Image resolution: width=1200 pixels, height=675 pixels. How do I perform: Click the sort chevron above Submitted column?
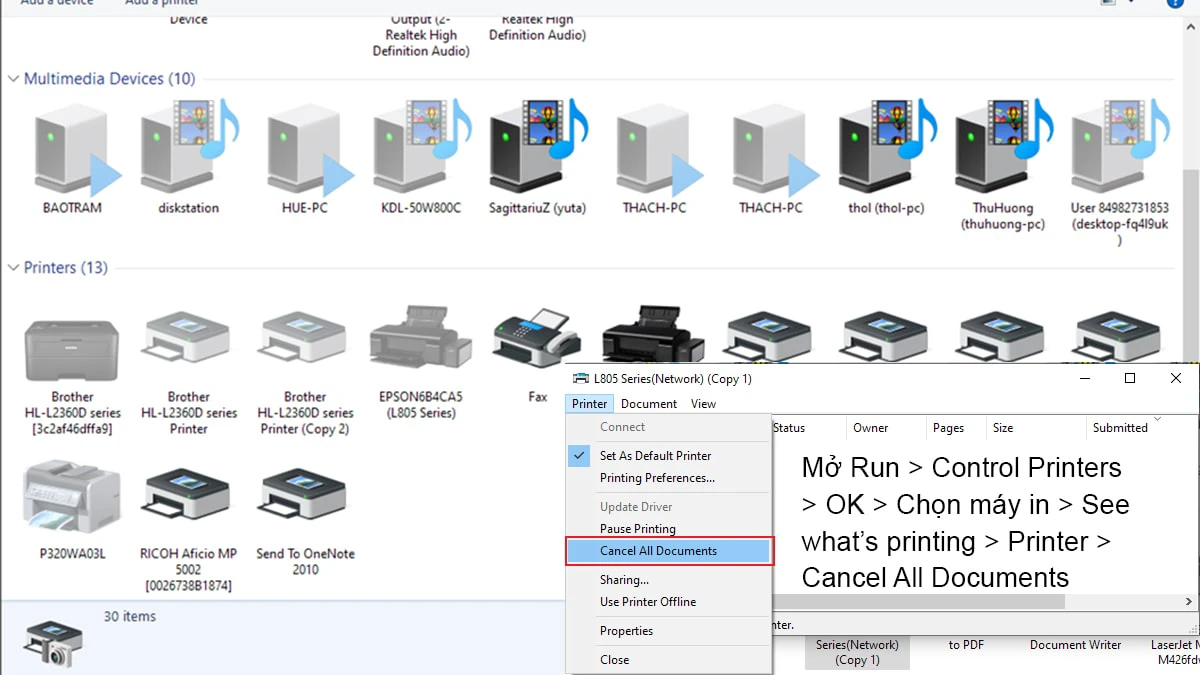1158,418
